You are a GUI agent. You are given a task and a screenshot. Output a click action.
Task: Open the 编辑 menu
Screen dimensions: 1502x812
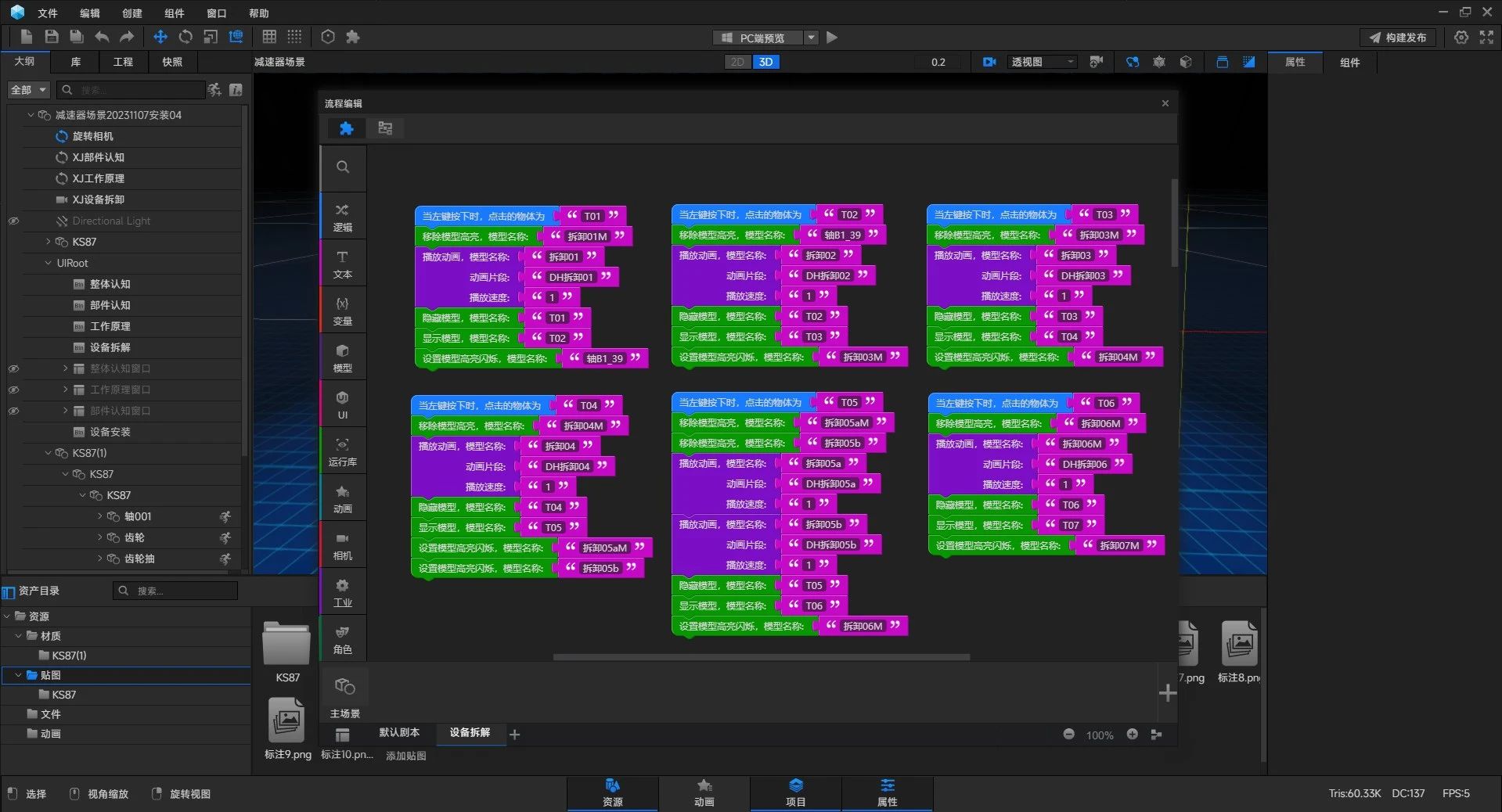(x=90, y=13)
